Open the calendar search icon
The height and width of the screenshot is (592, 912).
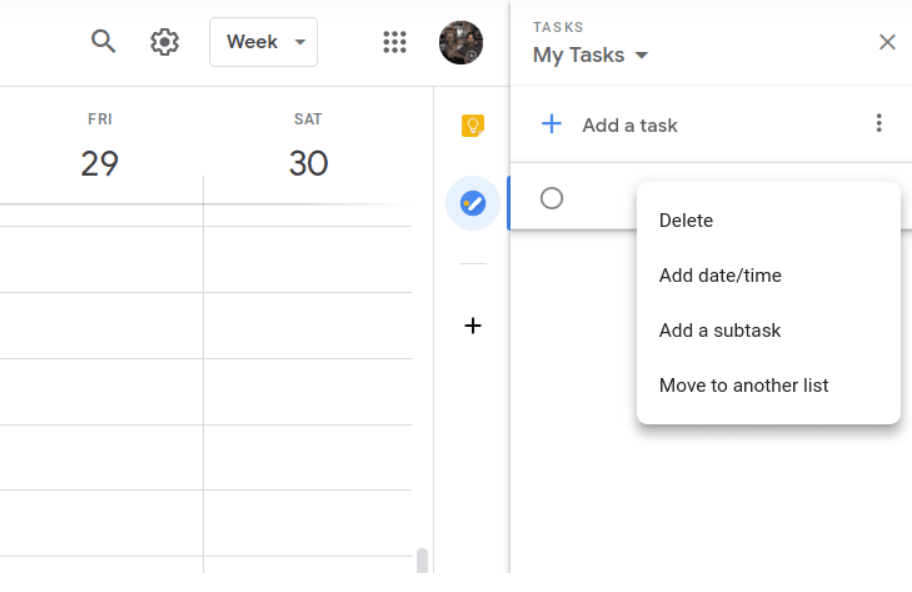(x=103, y=42)
